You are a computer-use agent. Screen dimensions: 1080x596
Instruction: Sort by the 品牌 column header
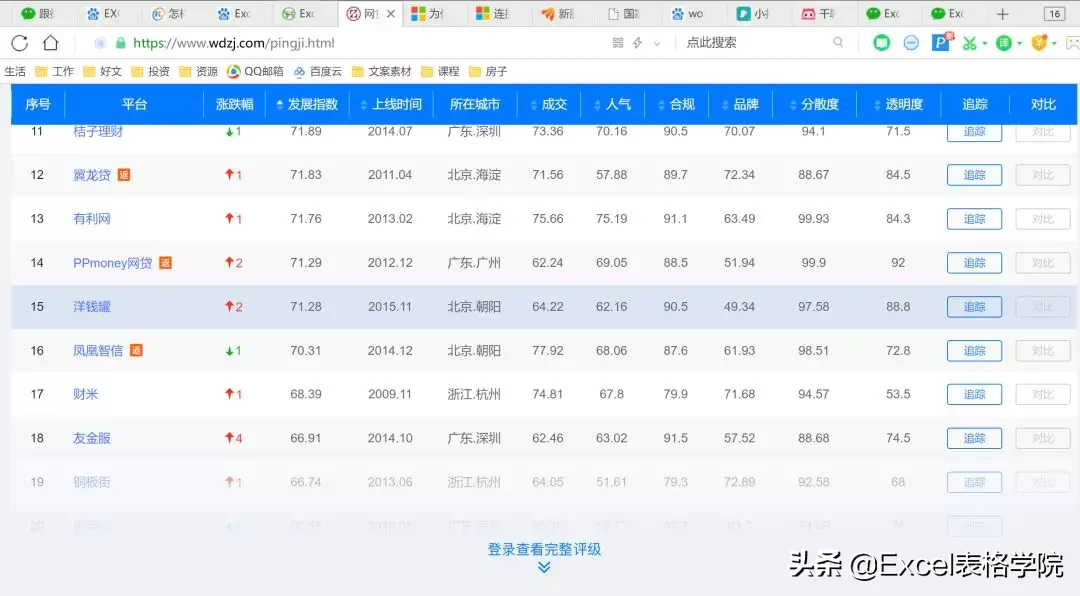pos(740,104)
